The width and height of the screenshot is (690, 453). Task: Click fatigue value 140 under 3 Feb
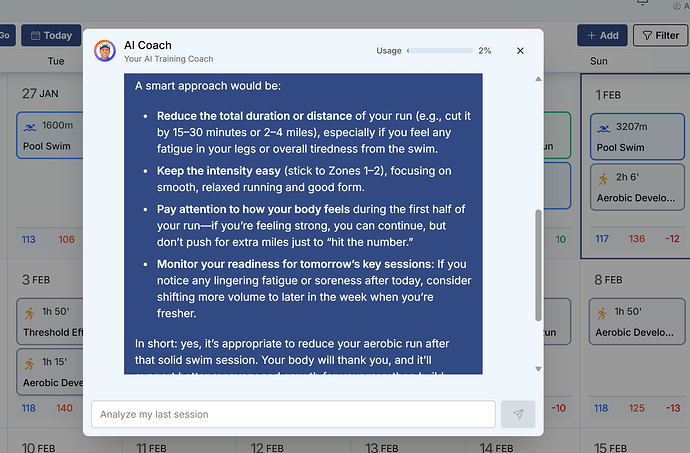tap(64, 408)
